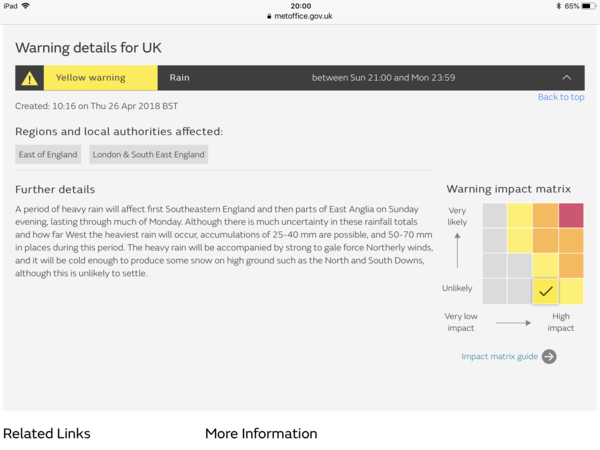Select London & South East England tag
The image size is (600, 450).
(148, 155)
